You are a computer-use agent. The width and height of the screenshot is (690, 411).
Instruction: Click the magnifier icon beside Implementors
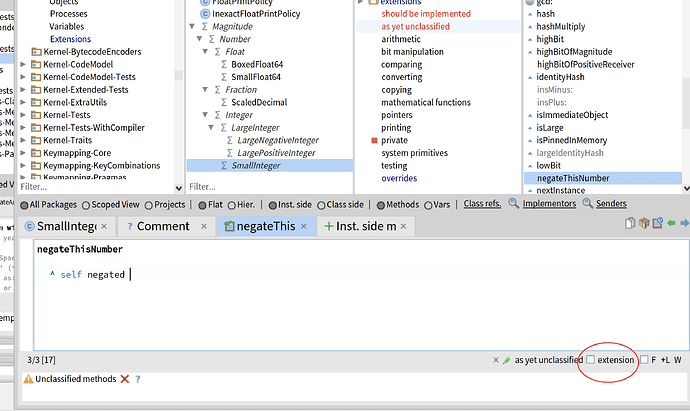click(514, 204)
